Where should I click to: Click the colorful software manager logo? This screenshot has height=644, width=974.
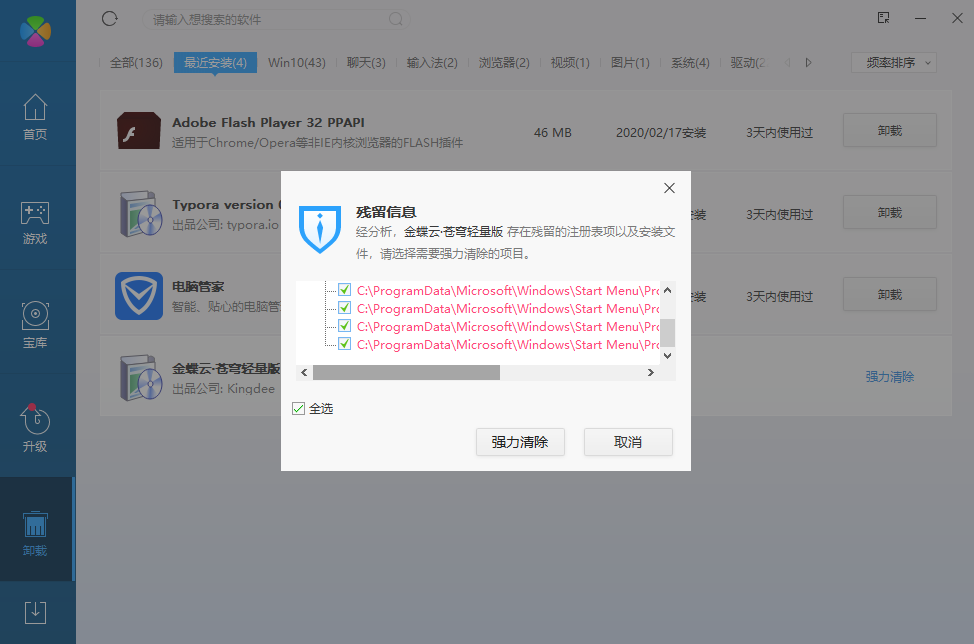coord(35,32)
